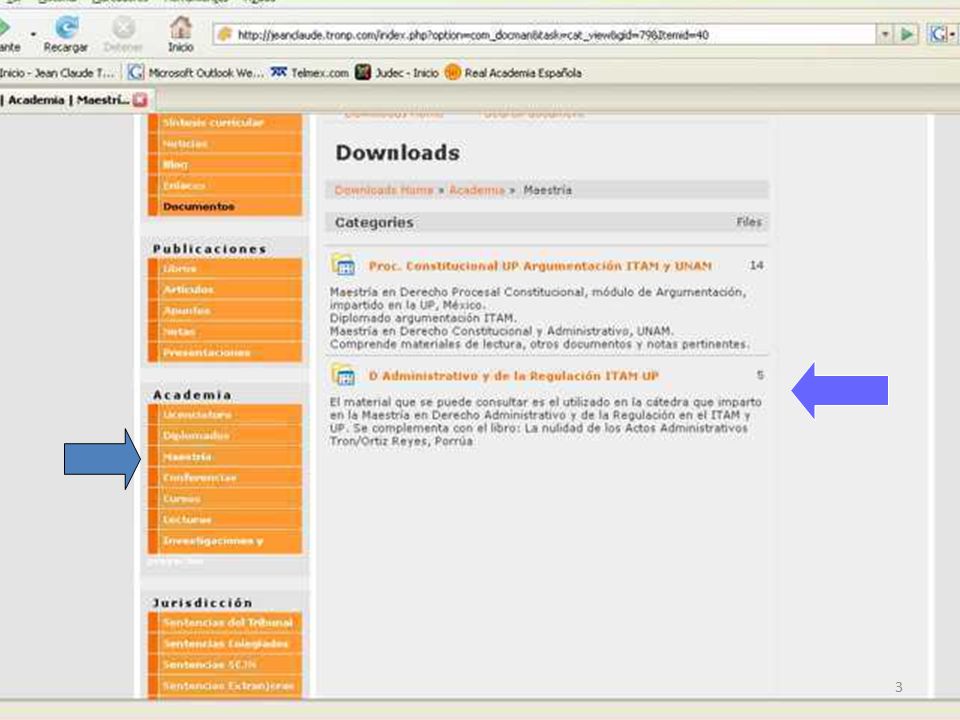Click the Jurisdicción section heading

(x=202, y=602)
